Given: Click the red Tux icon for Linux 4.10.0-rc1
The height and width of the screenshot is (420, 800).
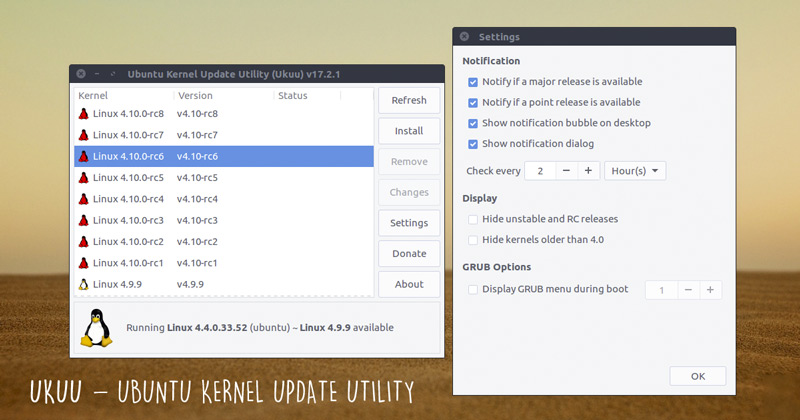Looking at the screenshot, I should pyautogui.click(x=84, y=263).
